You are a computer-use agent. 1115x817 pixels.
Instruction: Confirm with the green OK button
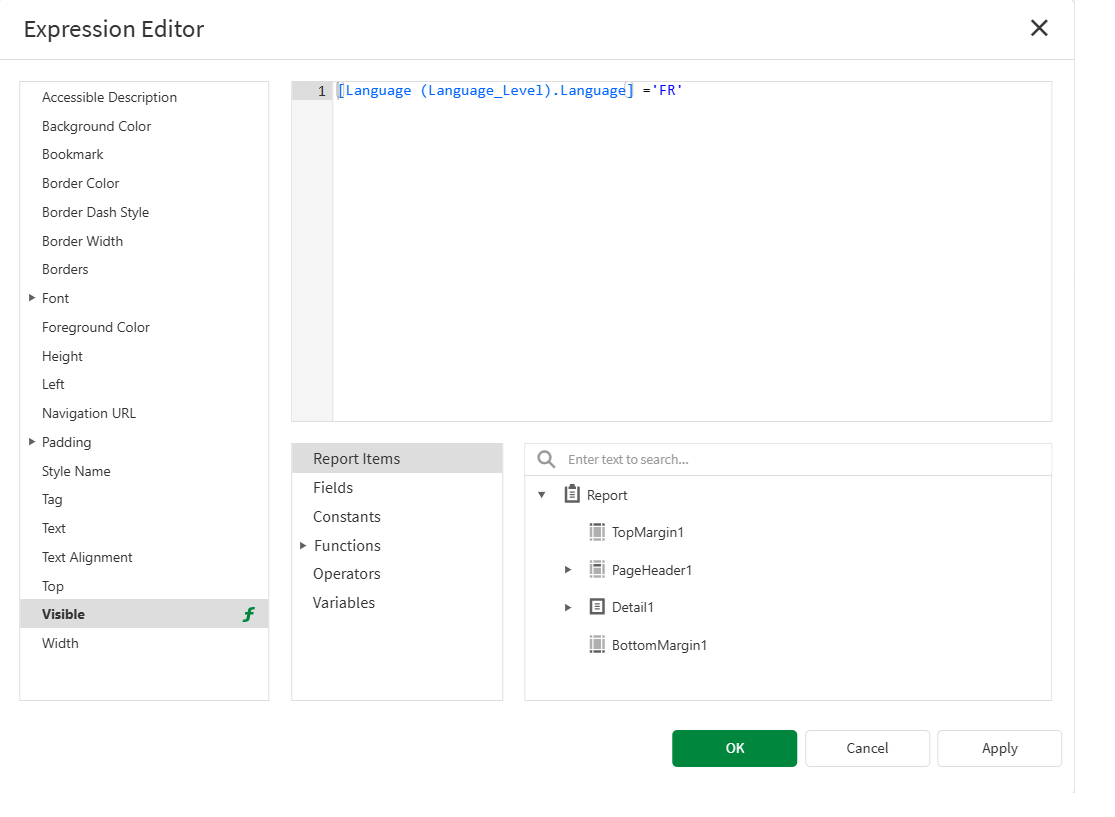click(x=735, y=748)
